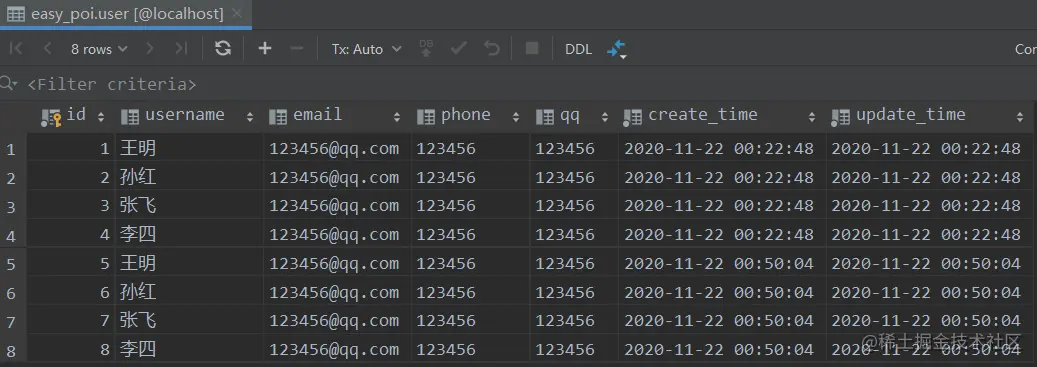This screenshot has width=1037, height=367.
Task: Click the compare data arrows icon
Action: click(x=616, y=49)
